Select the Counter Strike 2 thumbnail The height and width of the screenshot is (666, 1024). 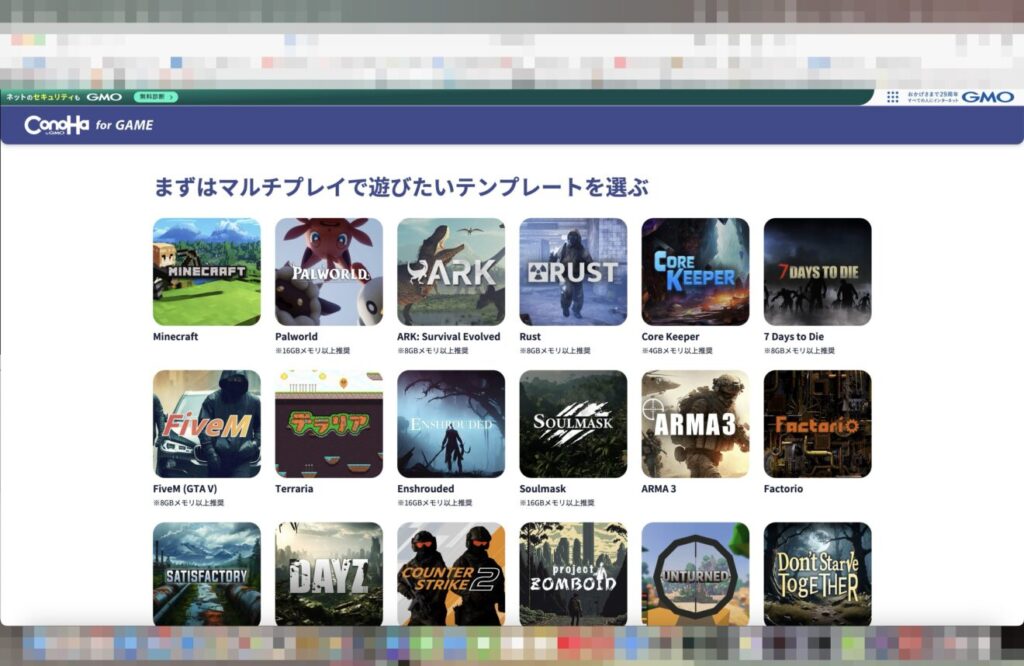[x=451, y=574]
